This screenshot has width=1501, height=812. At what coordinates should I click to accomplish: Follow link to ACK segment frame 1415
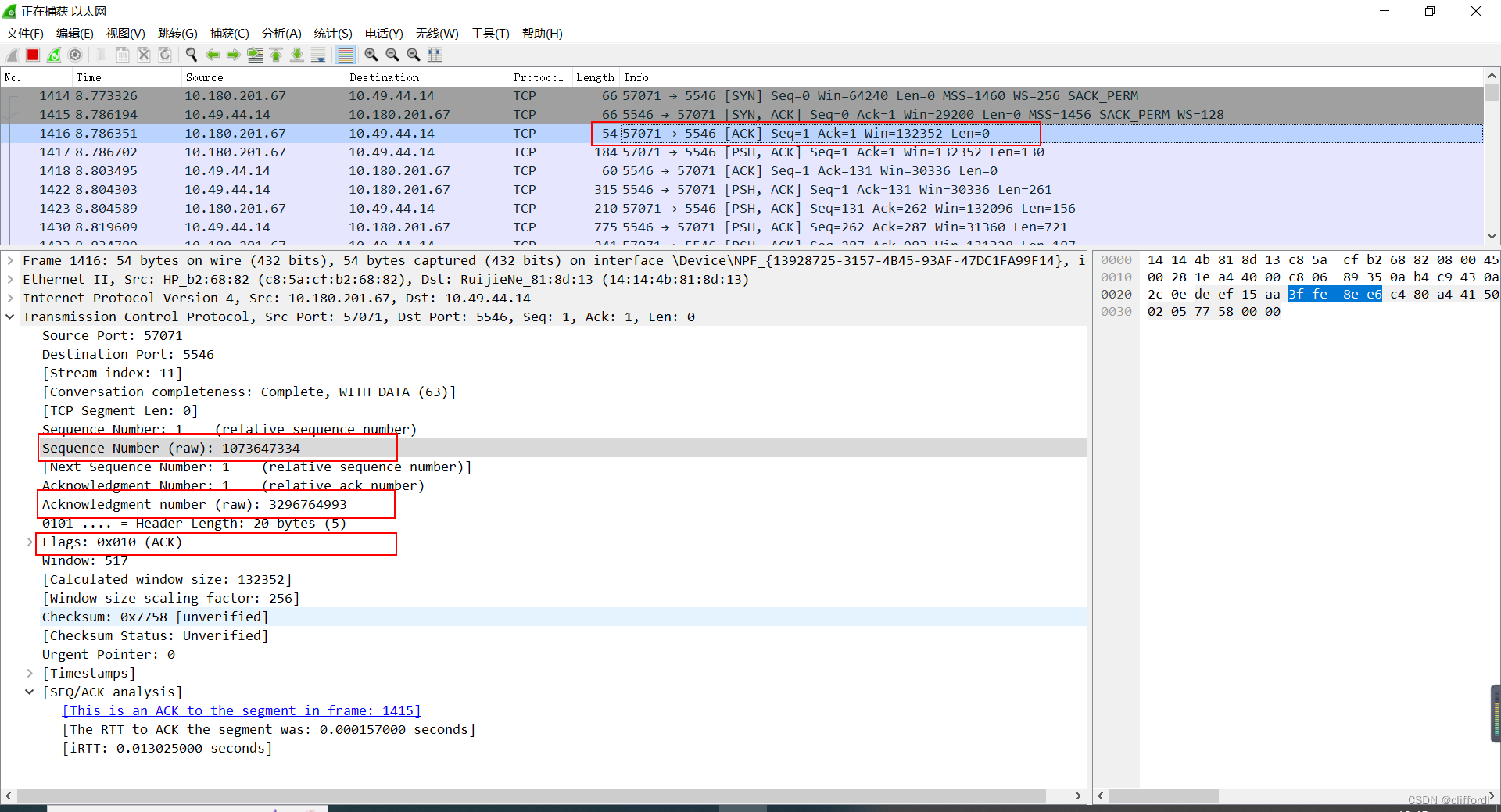pos(242,710)
